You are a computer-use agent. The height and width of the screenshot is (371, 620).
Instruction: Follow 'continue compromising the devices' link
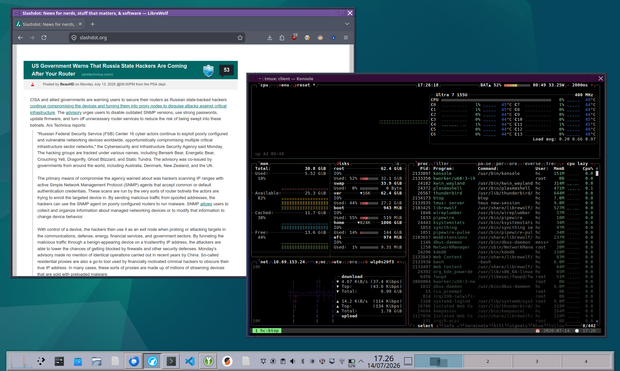(128, 106)
